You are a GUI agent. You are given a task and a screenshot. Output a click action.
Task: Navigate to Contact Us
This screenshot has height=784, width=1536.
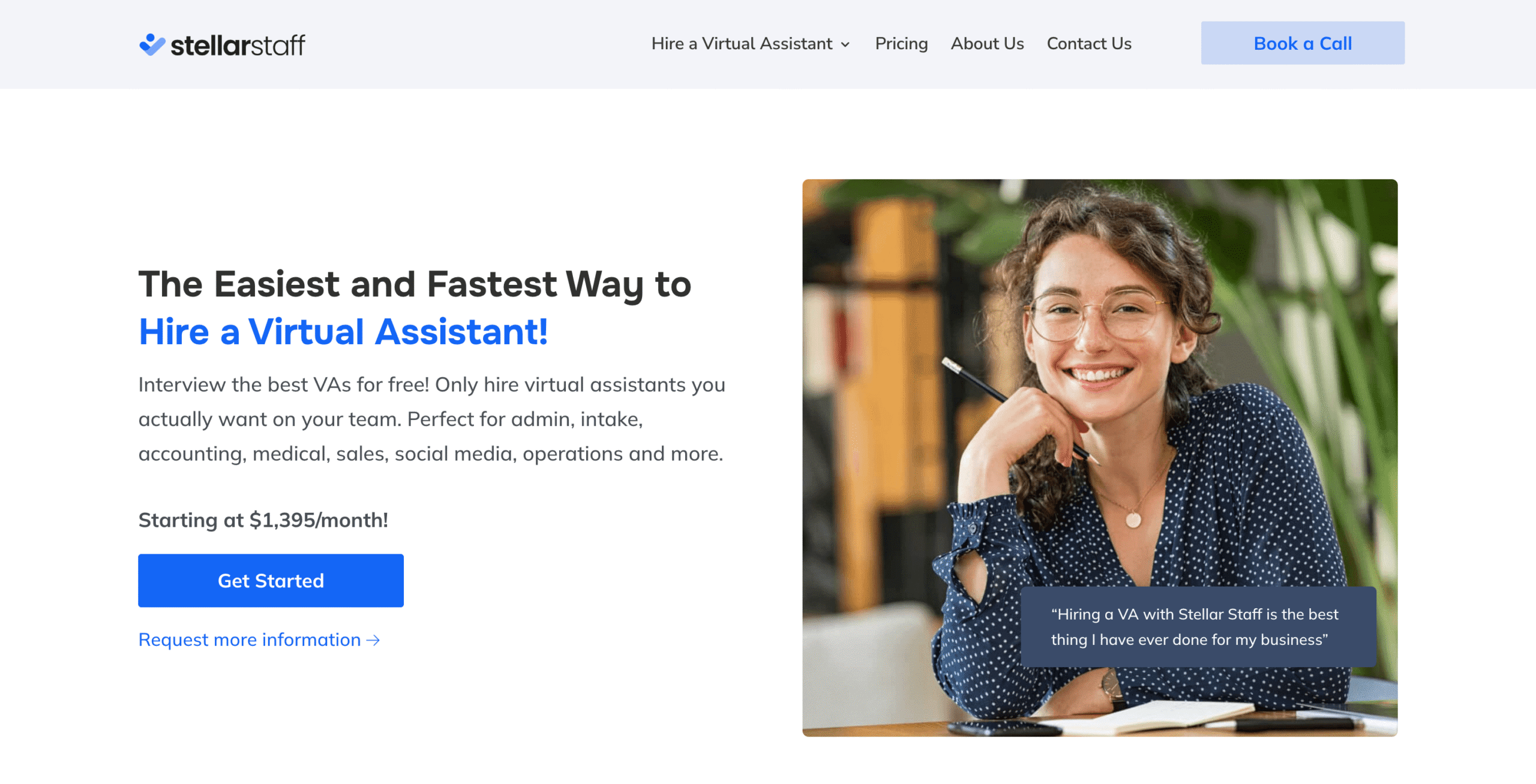(x=1089, y=44)
